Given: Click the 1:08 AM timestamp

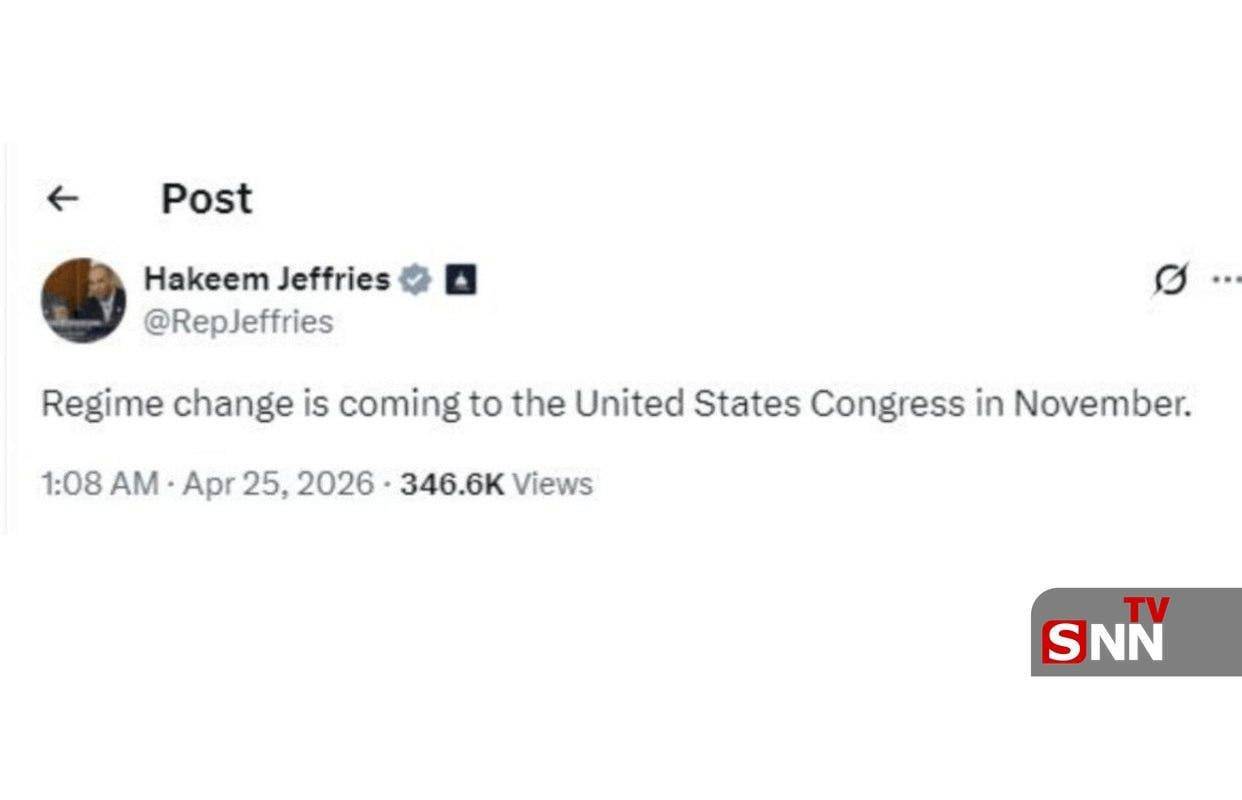Looking at the screenshot, I should [99, 485].
